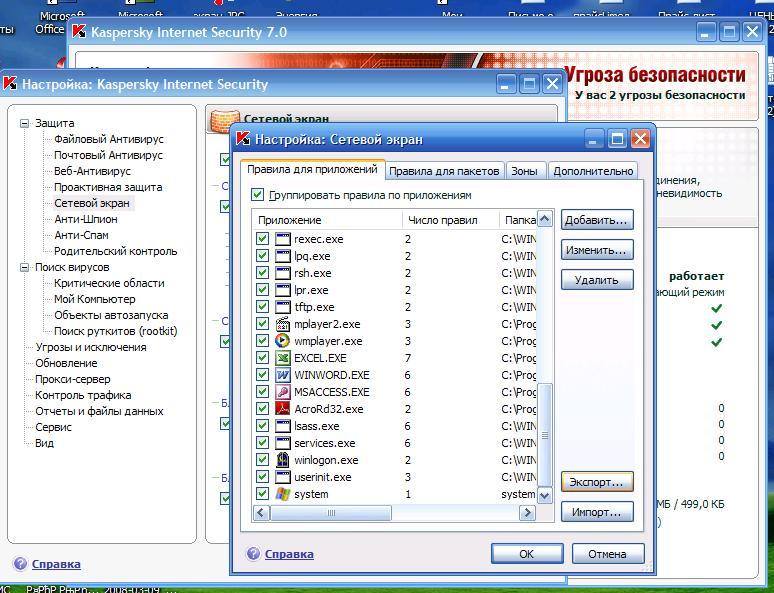
Task: Click the Kaspersky logo in Сетевой экран title bar
Action: coord(243,139)
